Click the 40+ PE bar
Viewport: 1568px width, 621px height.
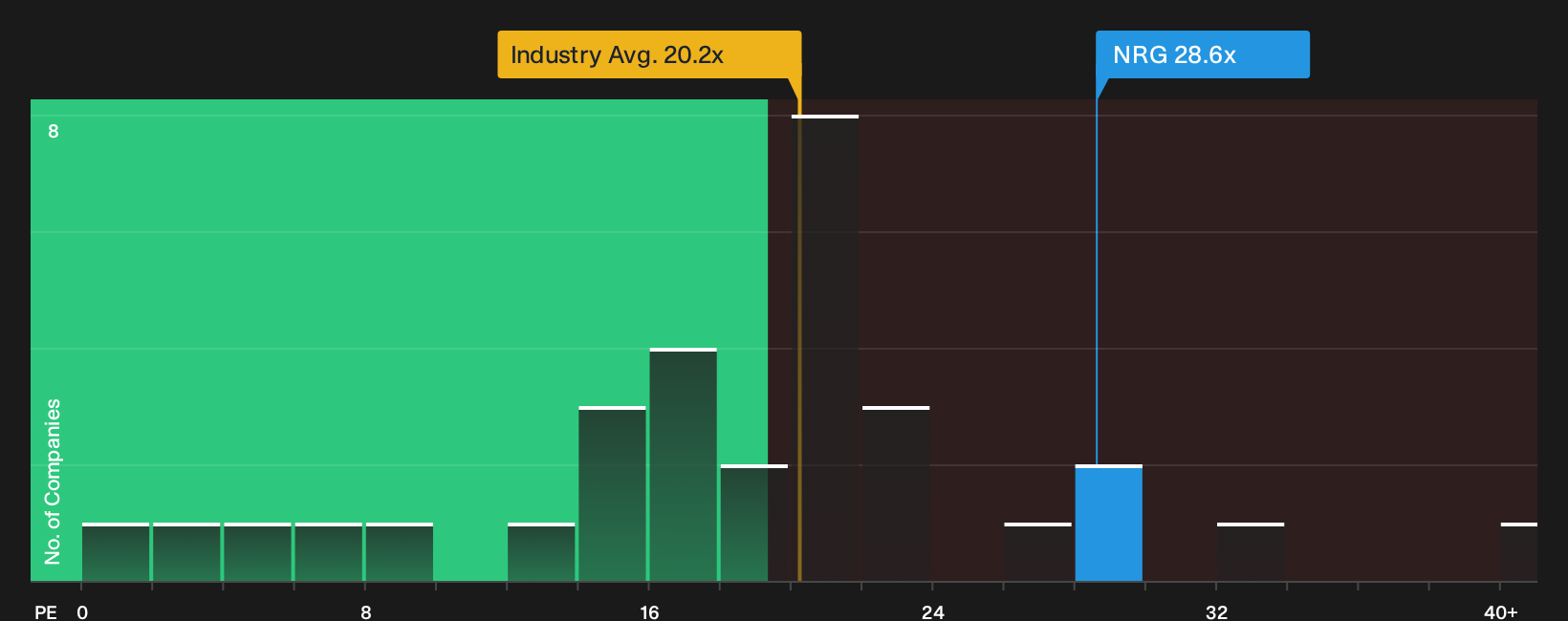tap(1519, 552)
